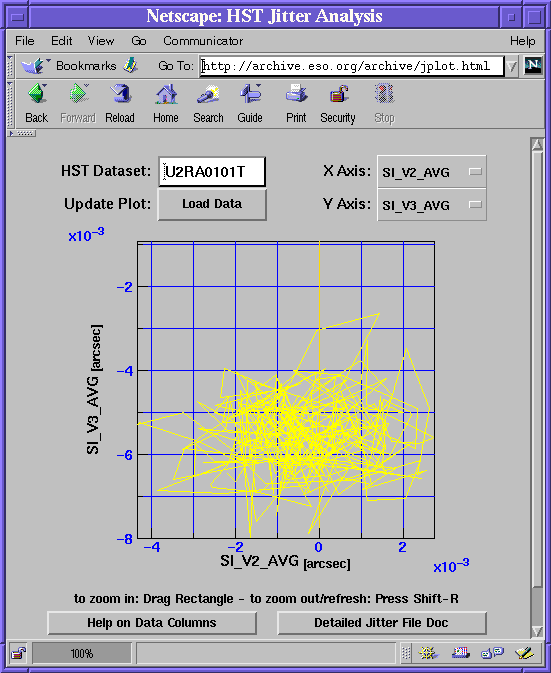This screenshot has height=673, width=551.
Task: Collapse the location toolbar grip
Action: (x=11, y=66)
